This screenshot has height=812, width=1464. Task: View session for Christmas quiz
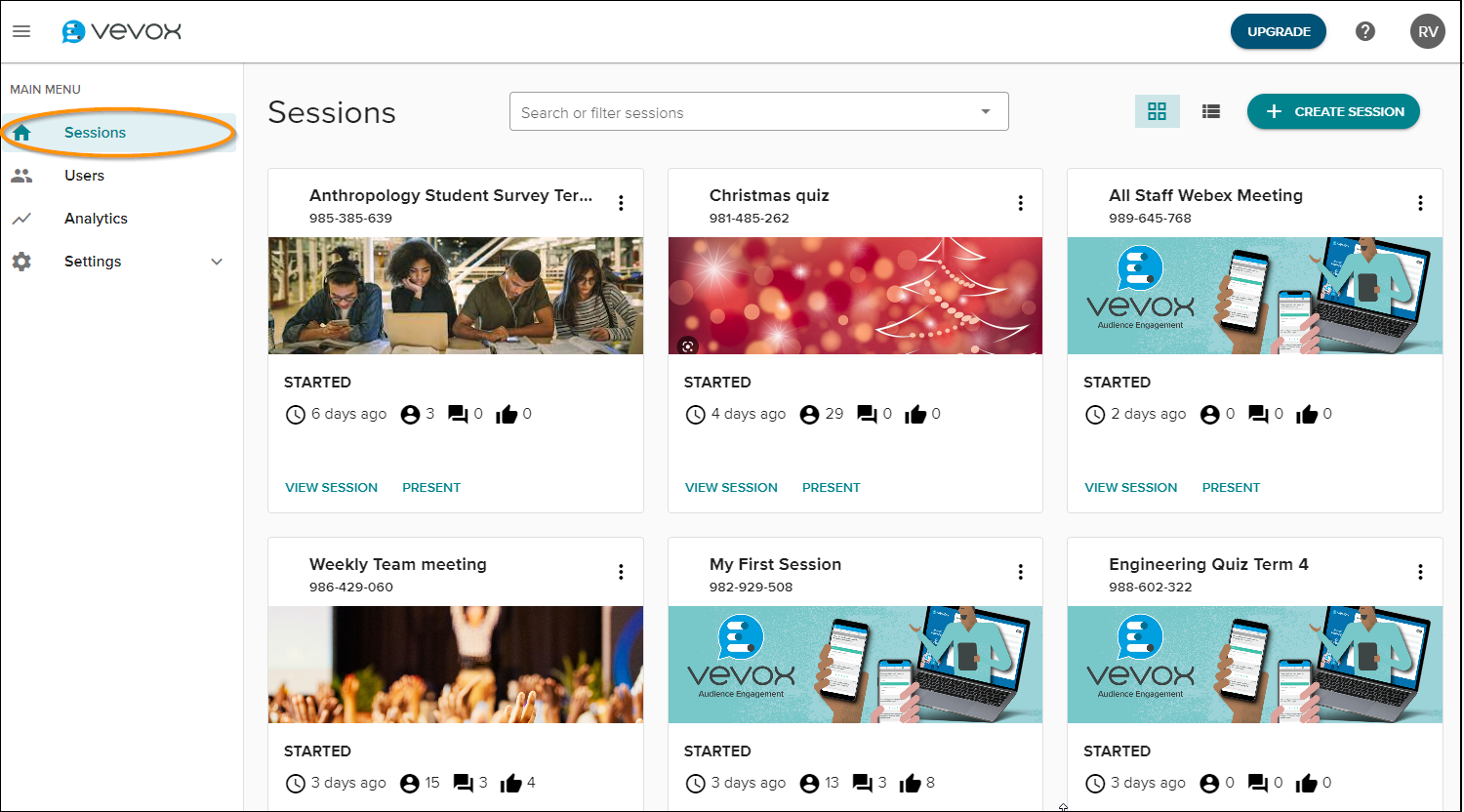point(731,487)
